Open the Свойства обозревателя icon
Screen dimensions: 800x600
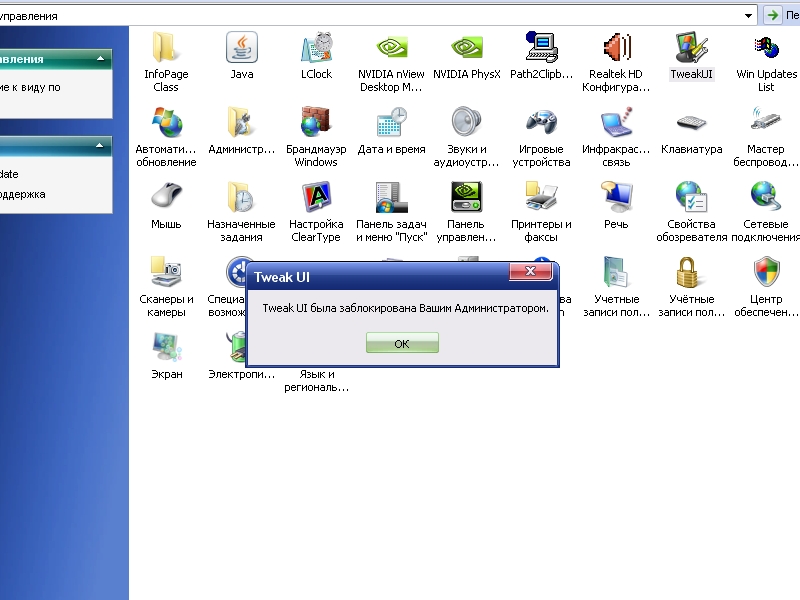(x=691, y=197)
